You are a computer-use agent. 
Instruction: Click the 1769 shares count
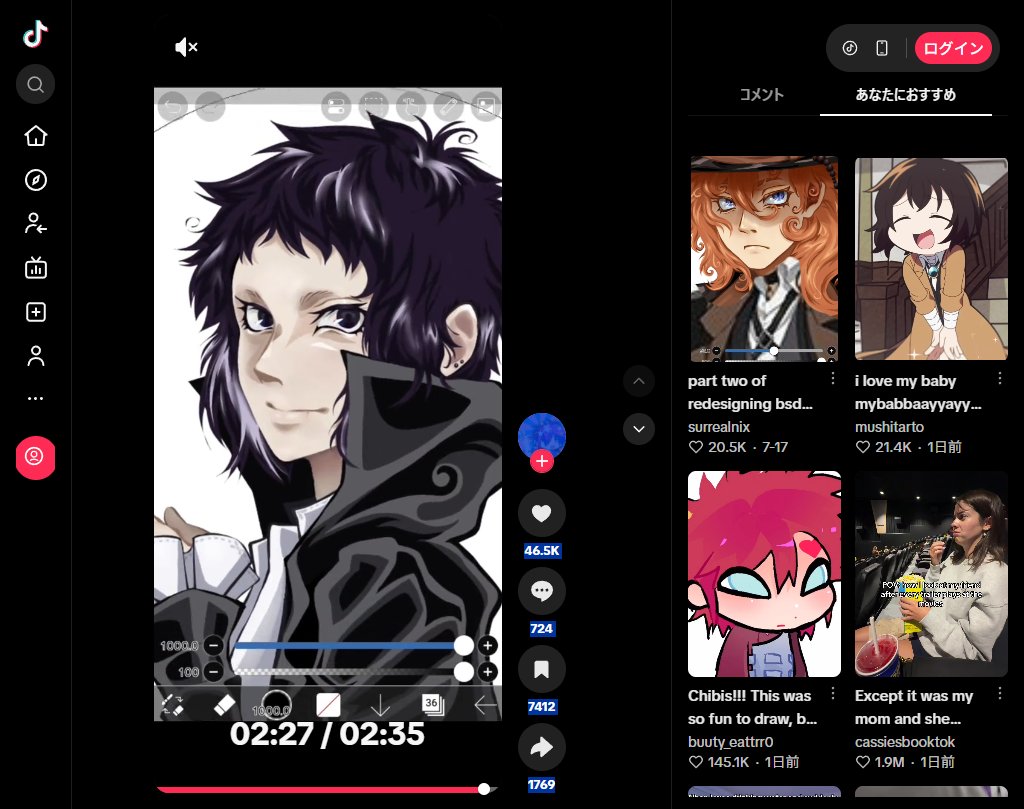coord(541,785)
